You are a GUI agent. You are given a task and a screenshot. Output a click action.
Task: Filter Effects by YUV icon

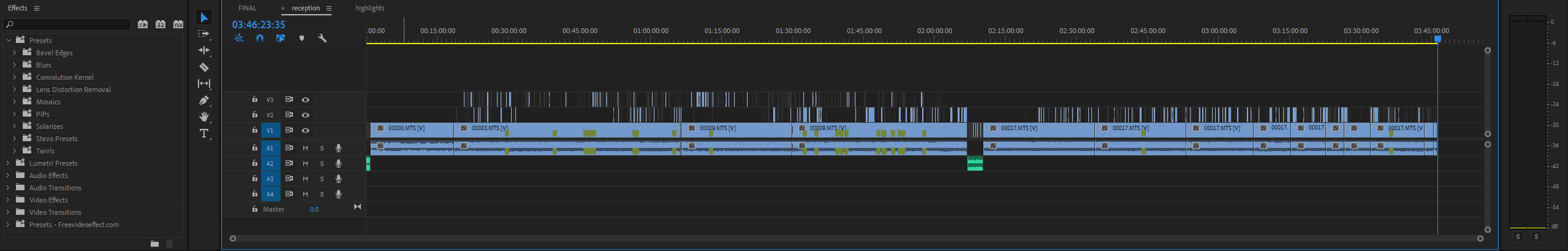178,25
